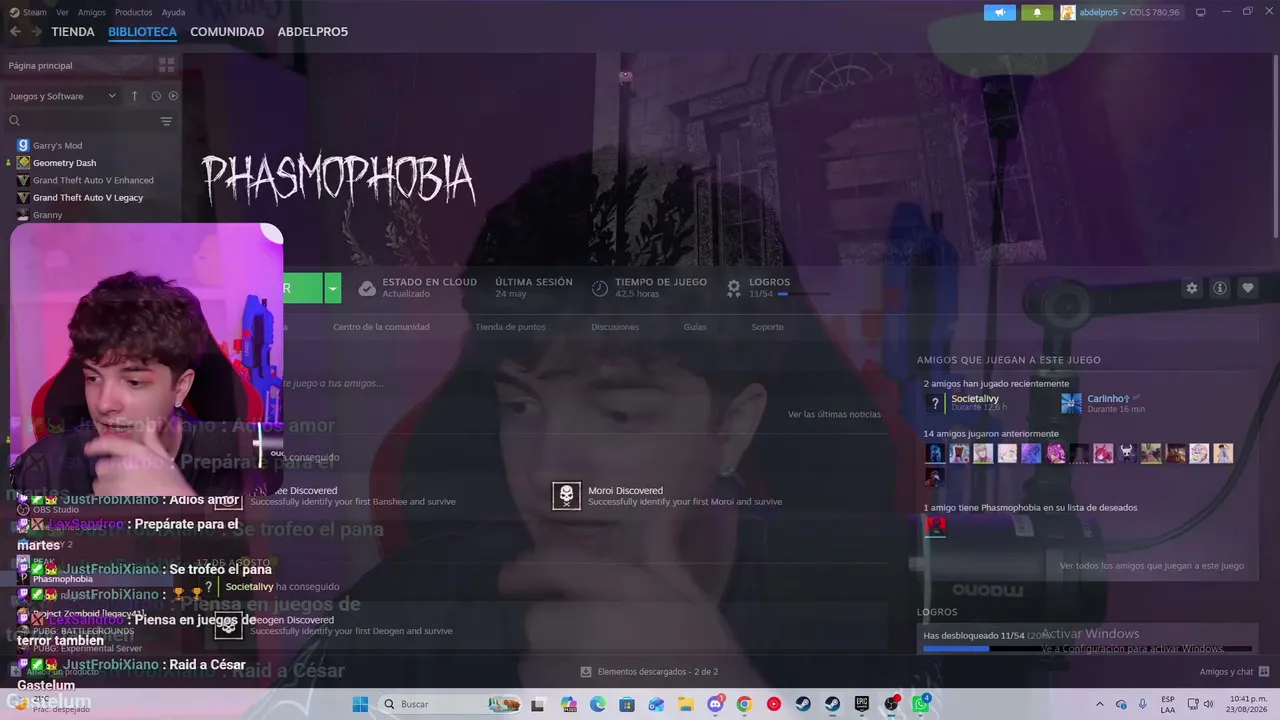Select Grand Theft Auto V Legacy in library

(x=88, y=198)
